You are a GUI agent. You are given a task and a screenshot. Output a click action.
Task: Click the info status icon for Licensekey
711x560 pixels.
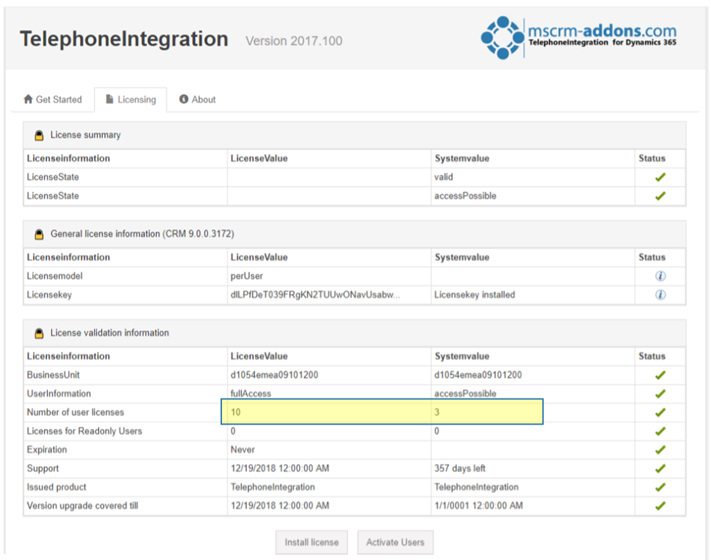tap(660, 295)
